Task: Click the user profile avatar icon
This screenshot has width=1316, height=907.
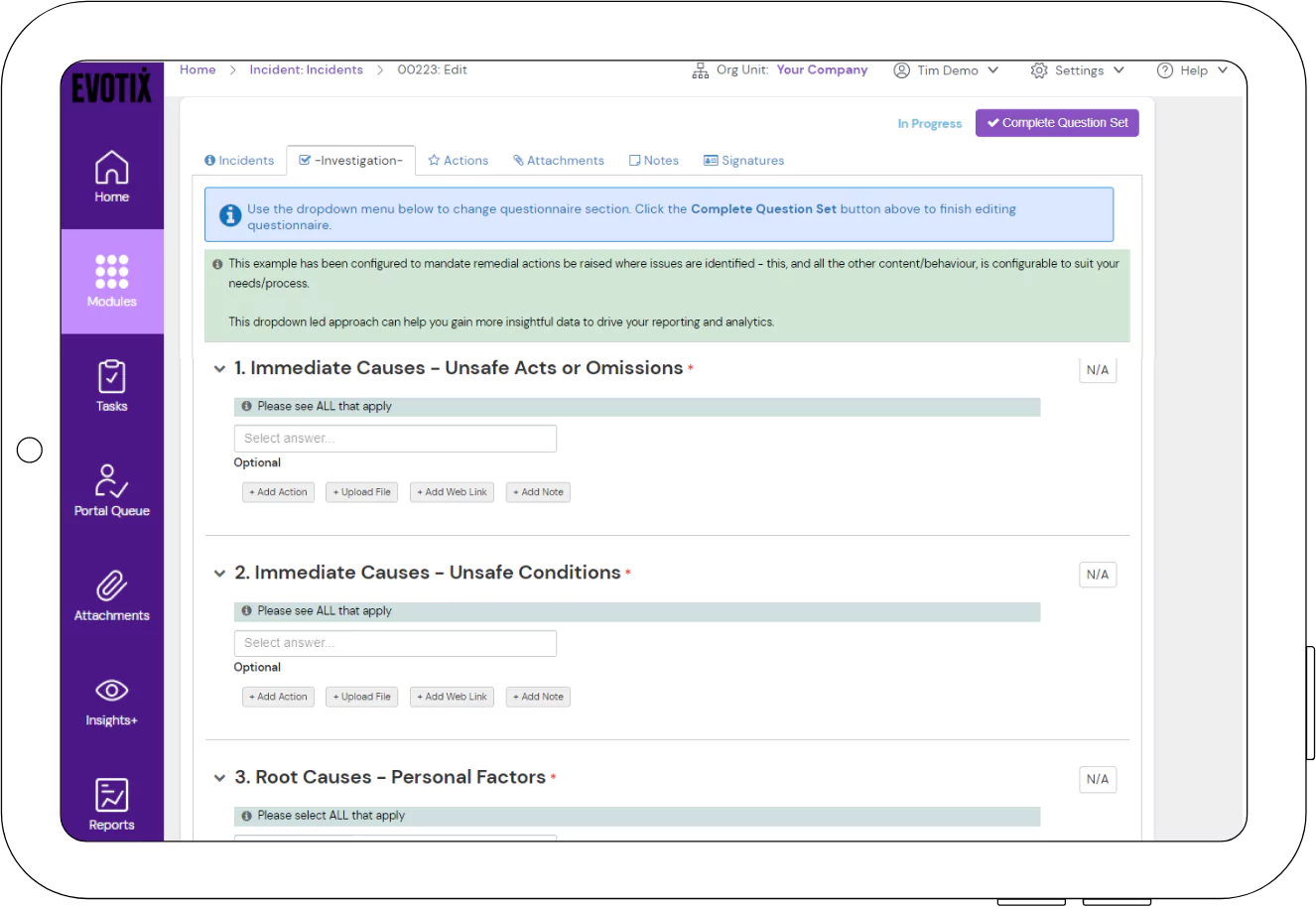Action: point(901,70)
